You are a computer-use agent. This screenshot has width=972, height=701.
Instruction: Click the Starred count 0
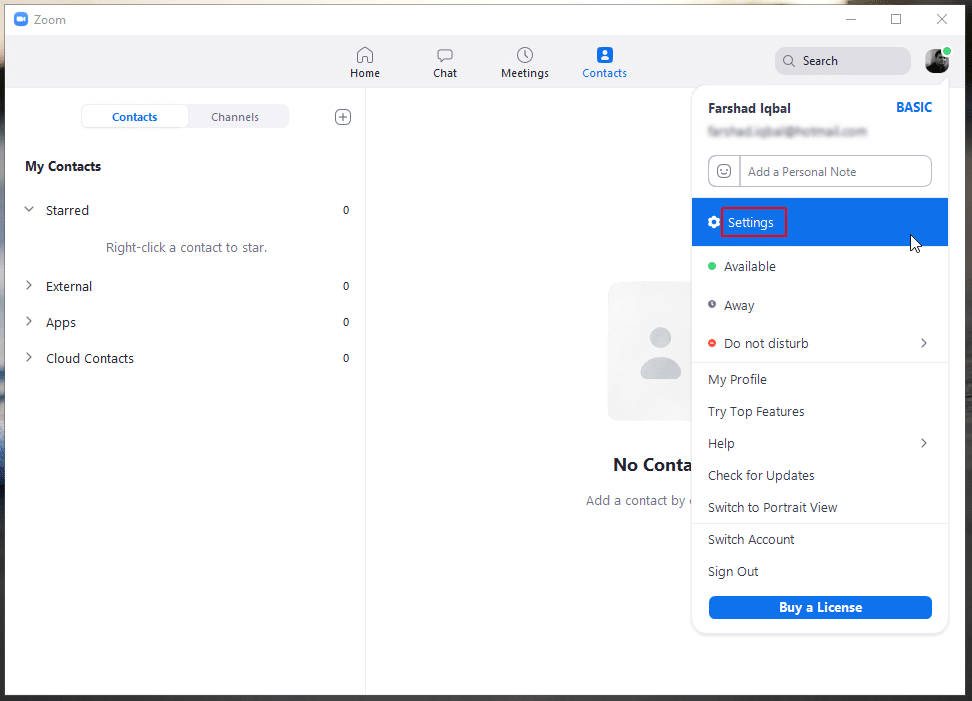tap(346, 210)
